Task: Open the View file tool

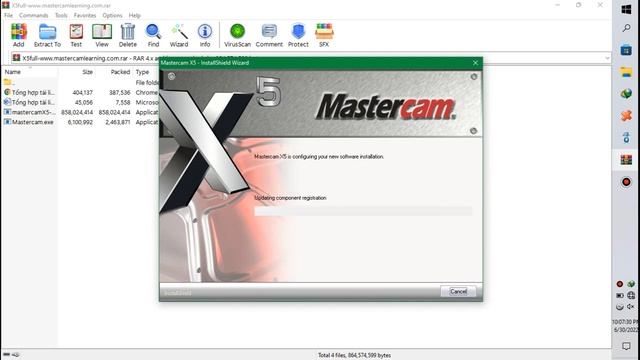Action: [x=102, y=35]
